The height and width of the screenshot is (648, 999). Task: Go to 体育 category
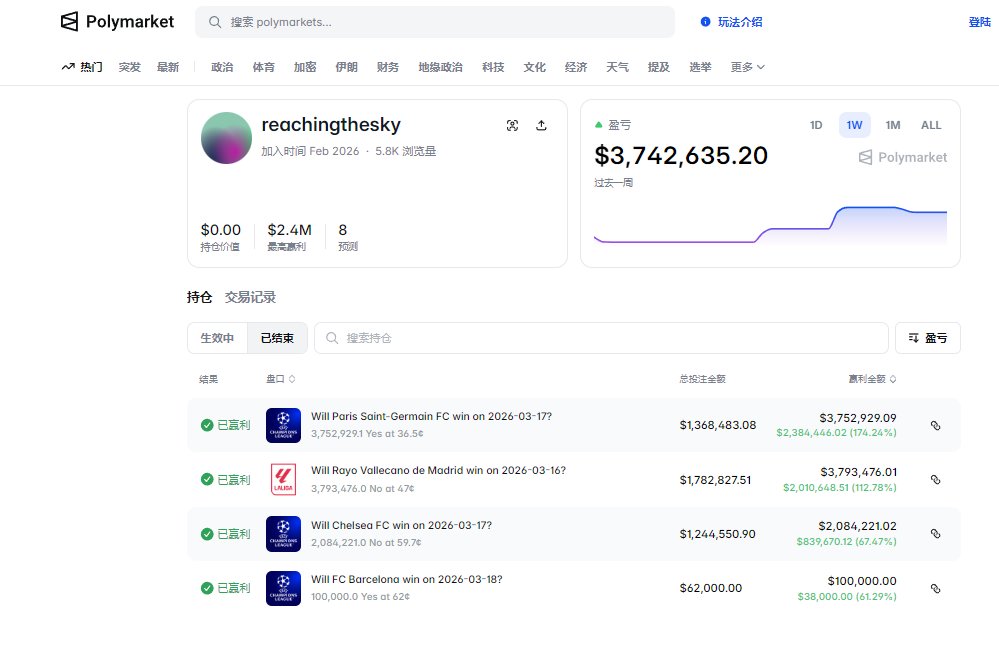tap(264, 67)
